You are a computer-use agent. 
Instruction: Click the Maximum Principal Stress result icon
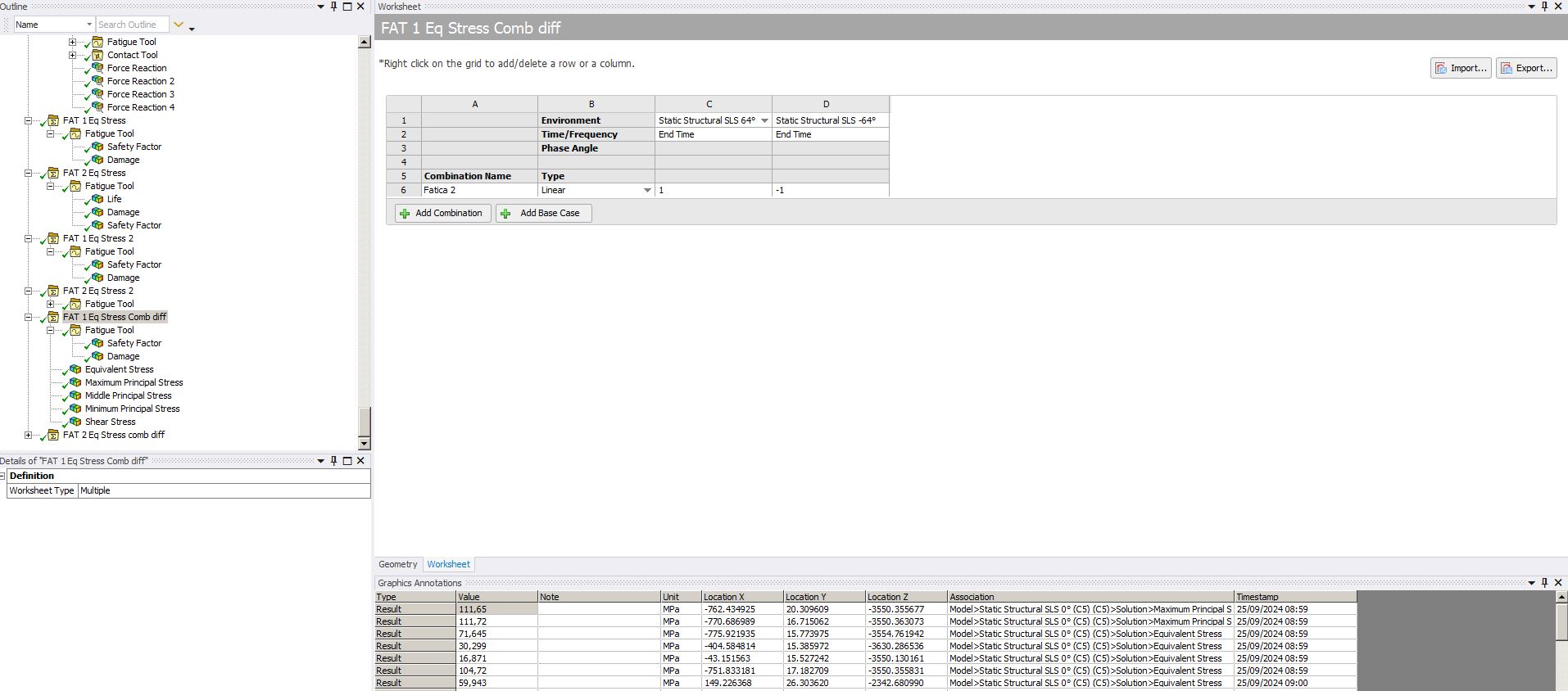[x=75, y=382]
